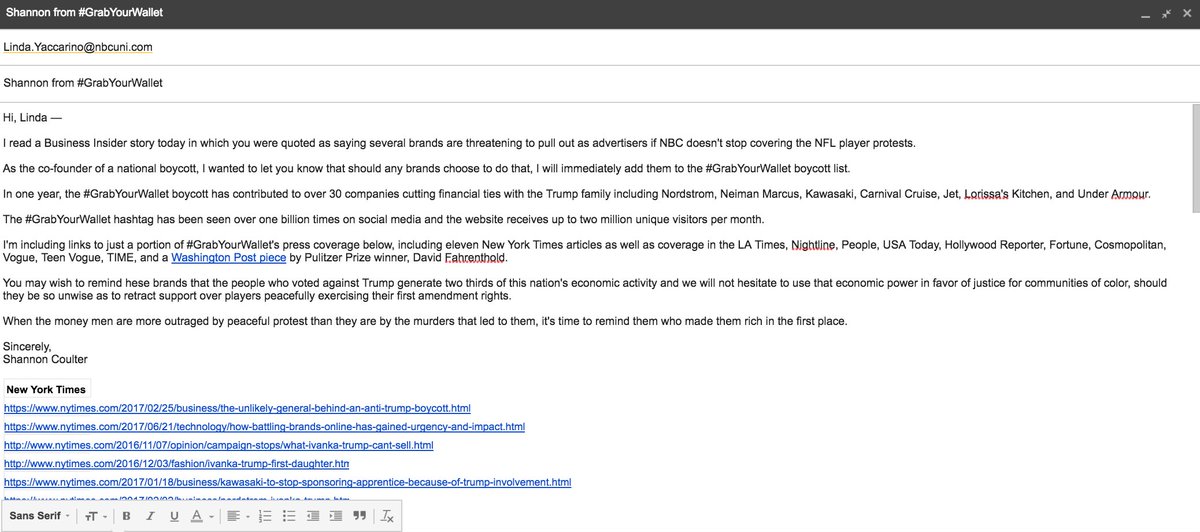Click the subject field Shannon from #GrabYourWallet
The height and width of the screenshot is (532, 1200).
tap(600, 82)
